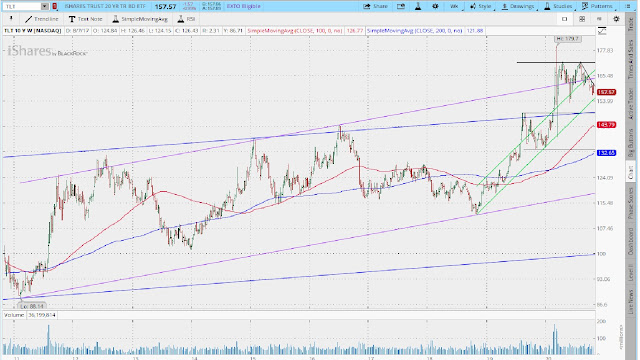Select the Text Note tool

[85, 19]
